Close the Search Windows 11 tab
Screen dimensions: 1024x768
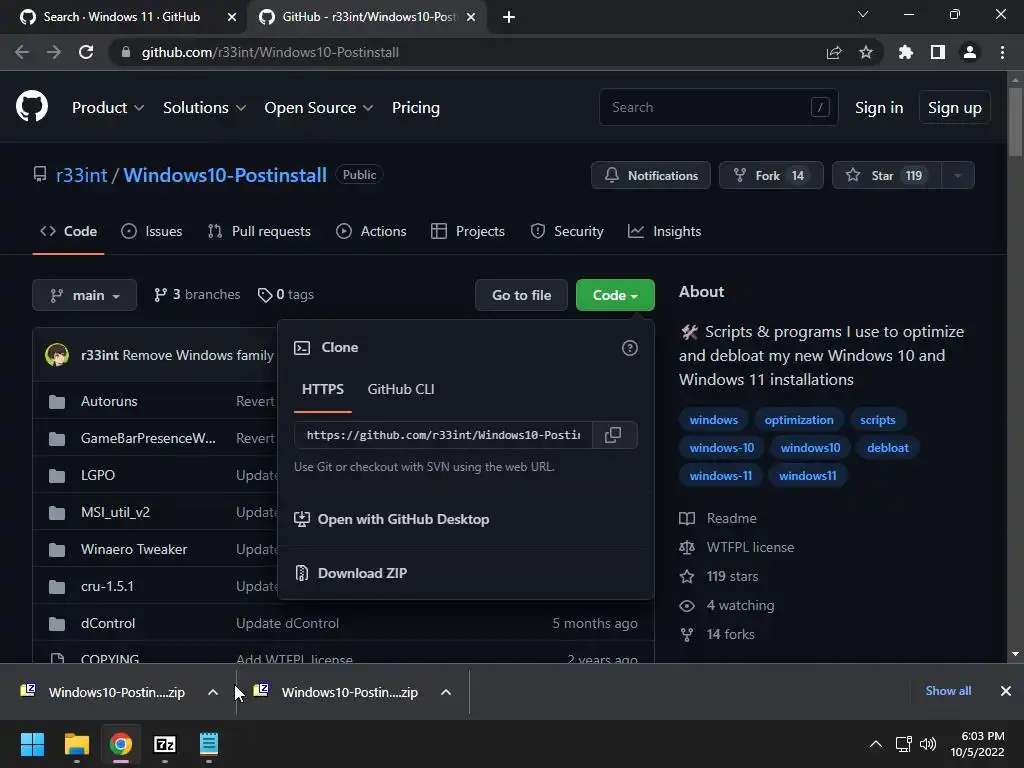tap(232, 17)
